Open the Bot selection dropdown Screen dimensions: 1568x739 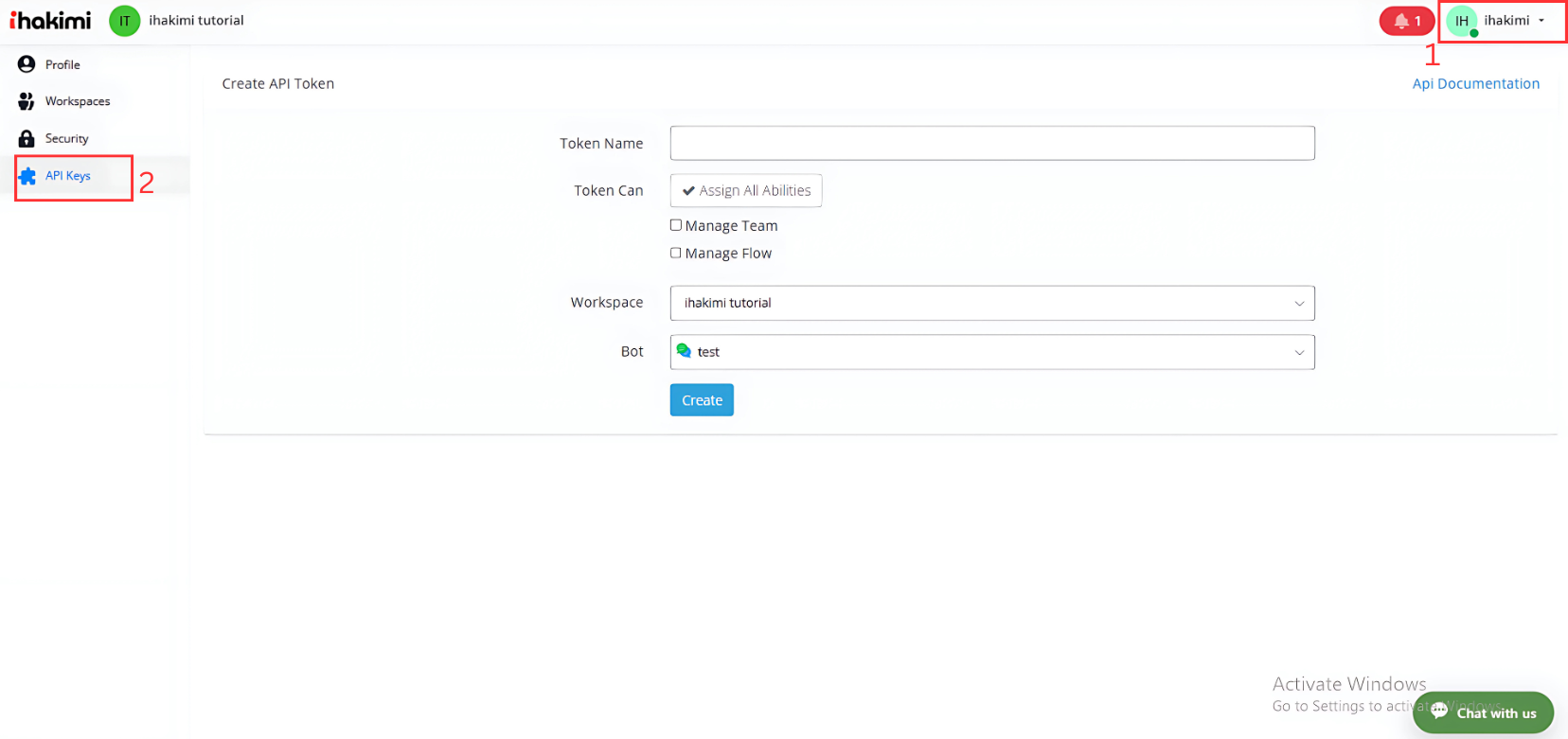(991, 352)
